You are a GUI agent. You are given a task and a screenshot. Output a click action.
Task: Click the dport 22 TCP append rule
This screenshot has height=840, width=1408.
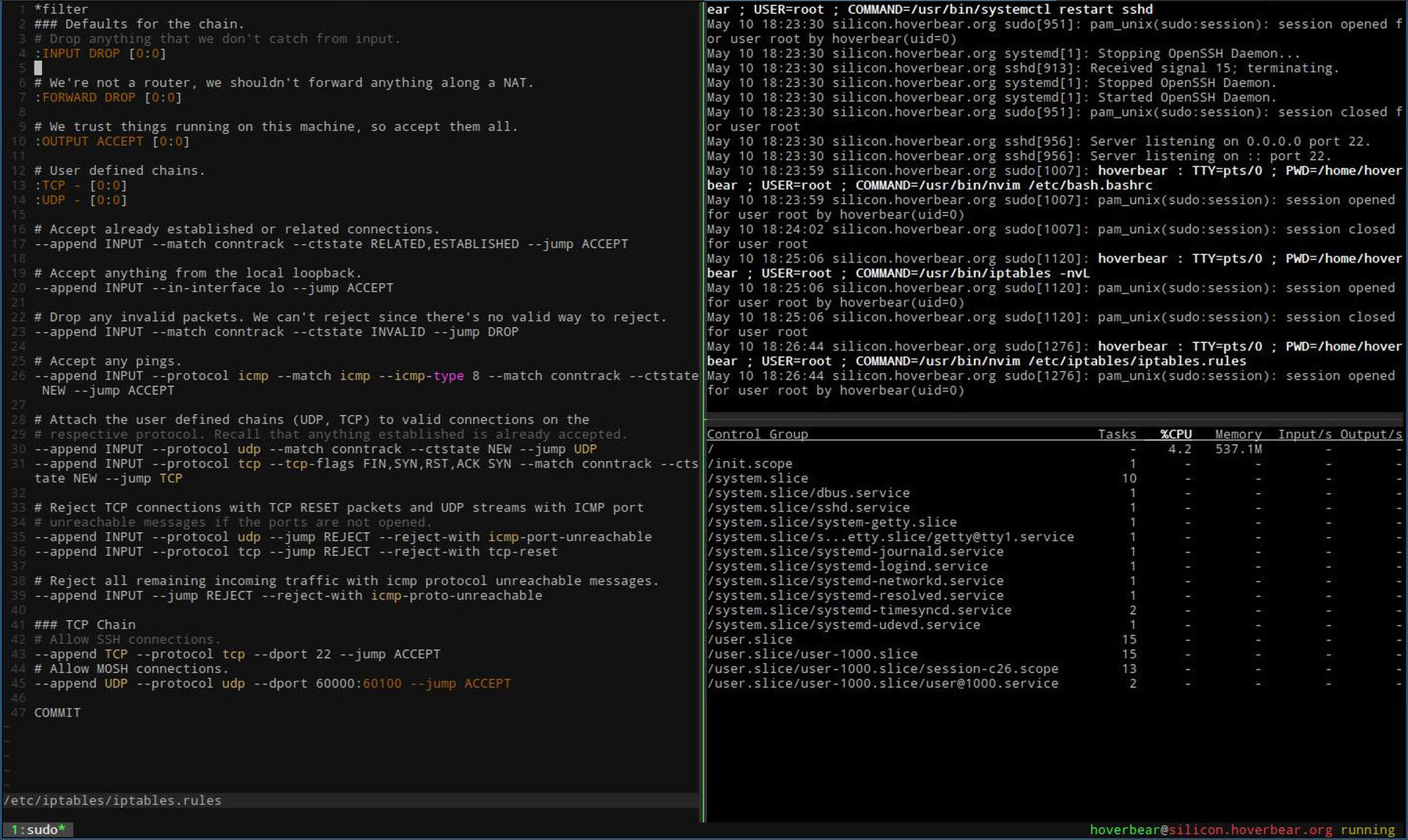(x=237, y=654)
